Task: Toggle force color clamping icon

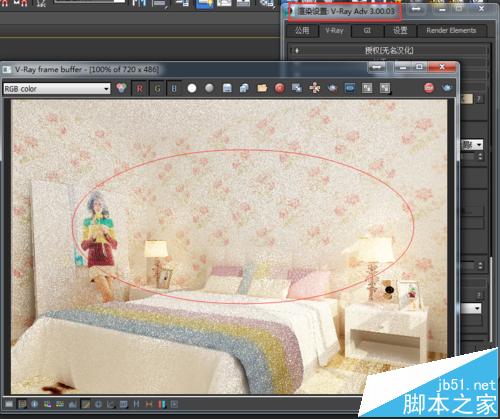Action: (22, 404)
